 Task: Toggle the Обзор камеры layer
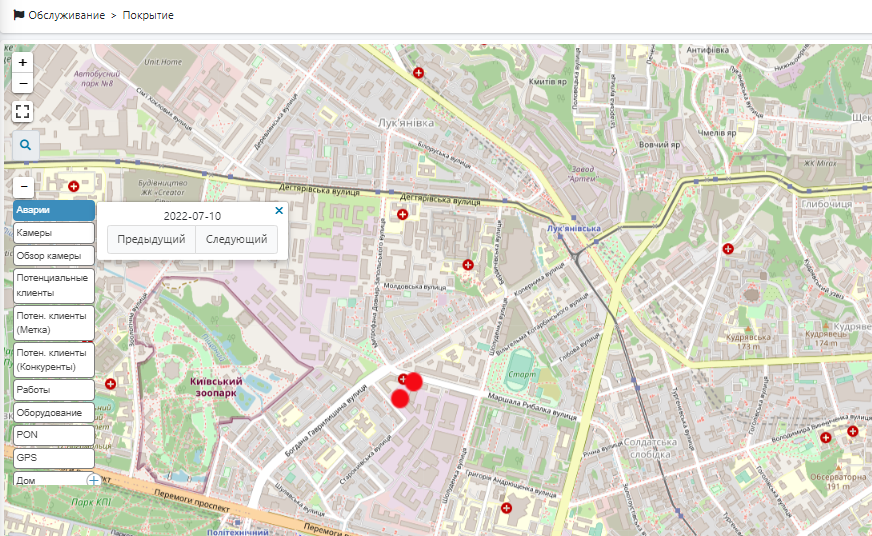pos(54,256)
